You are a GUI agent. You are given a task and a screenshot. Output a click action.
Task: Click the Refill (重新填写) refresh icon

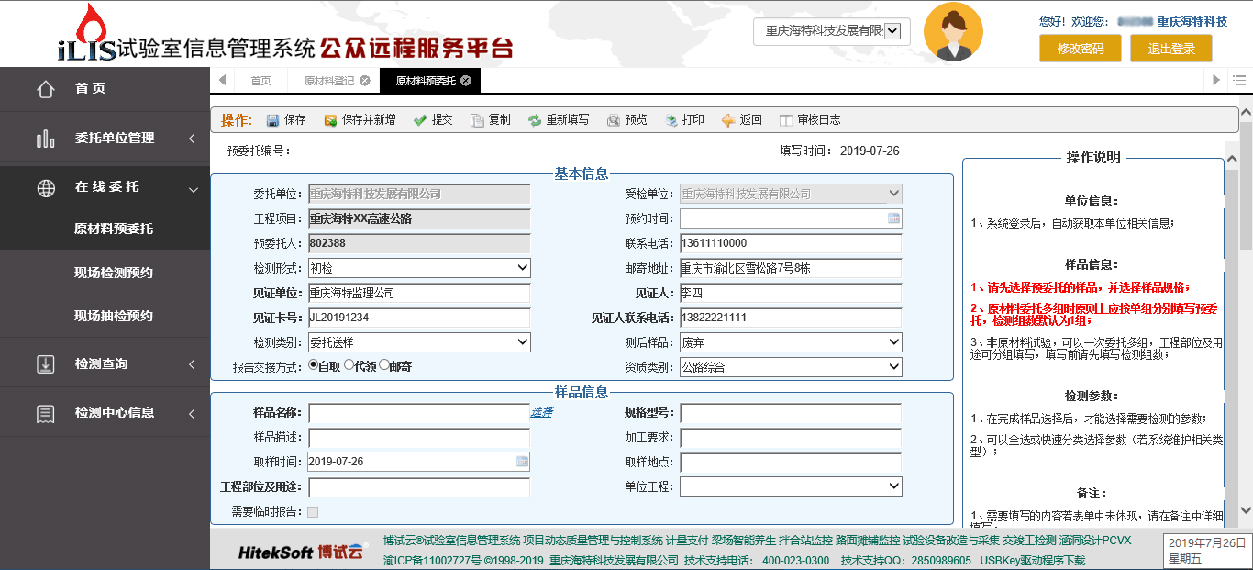(x=535, y=120)
